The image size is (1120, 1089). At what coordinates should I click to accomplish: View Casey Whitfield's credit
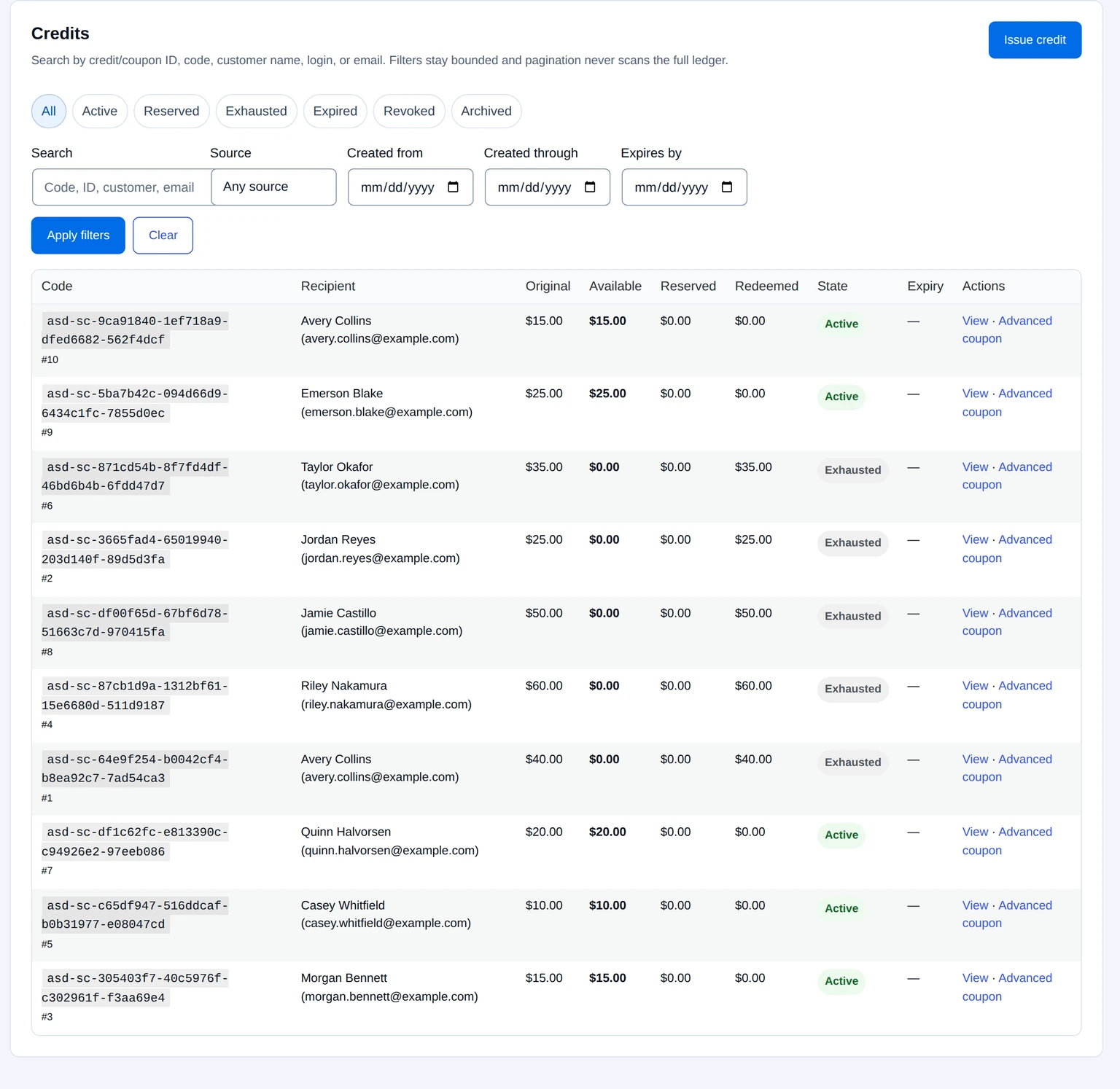tap(975, 905)
